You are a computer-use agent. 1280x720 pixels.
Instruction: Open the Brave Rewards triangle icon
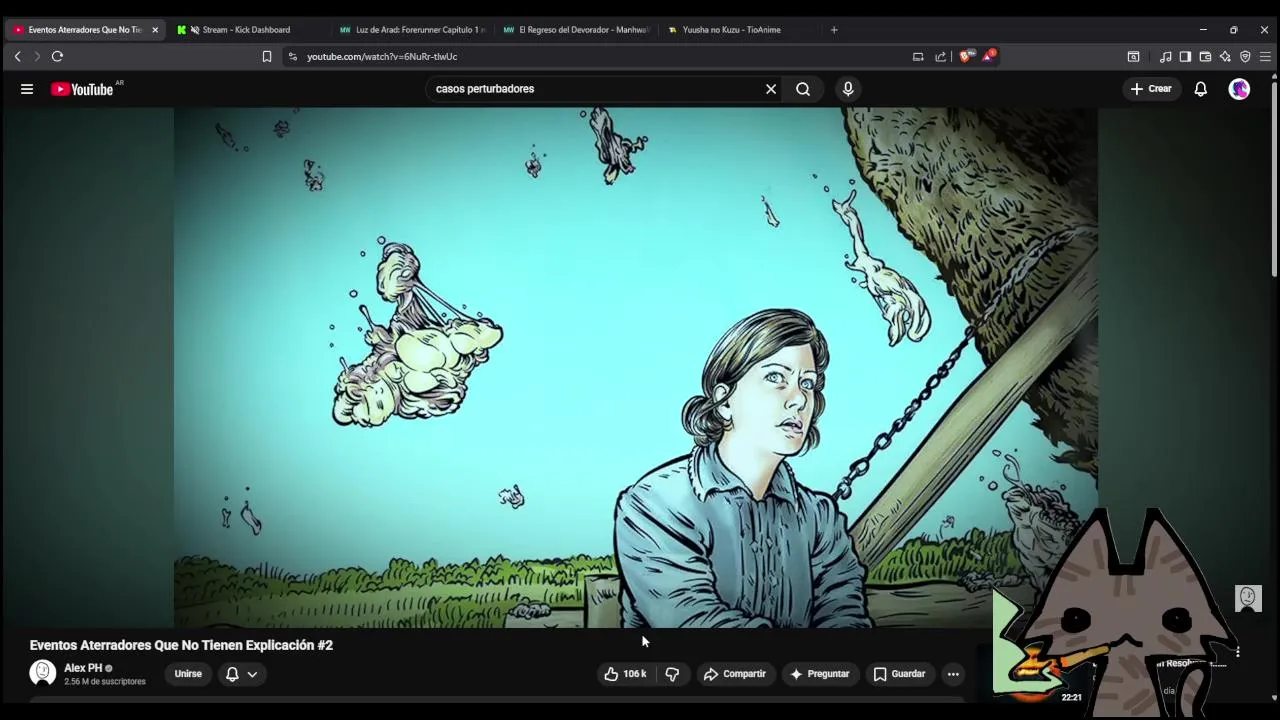pyautogui.click(x=988, y=56)
